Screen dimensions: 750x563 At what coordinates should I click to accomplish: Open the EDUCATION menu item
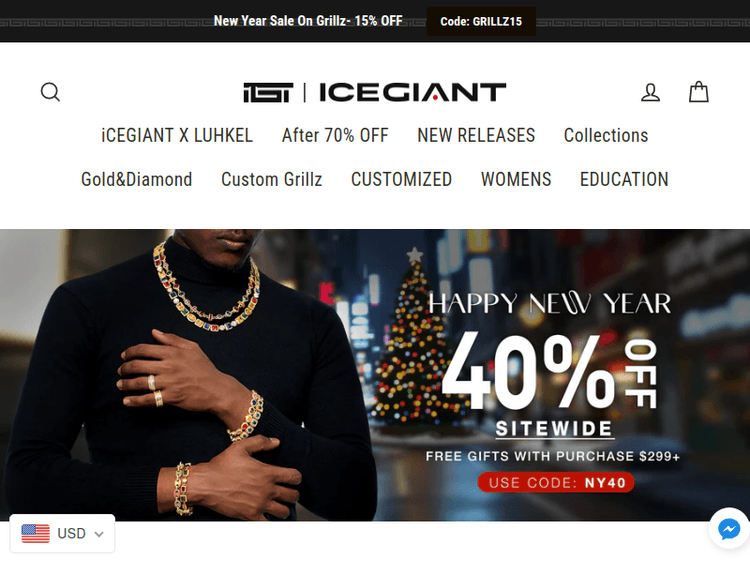(624, 179)
